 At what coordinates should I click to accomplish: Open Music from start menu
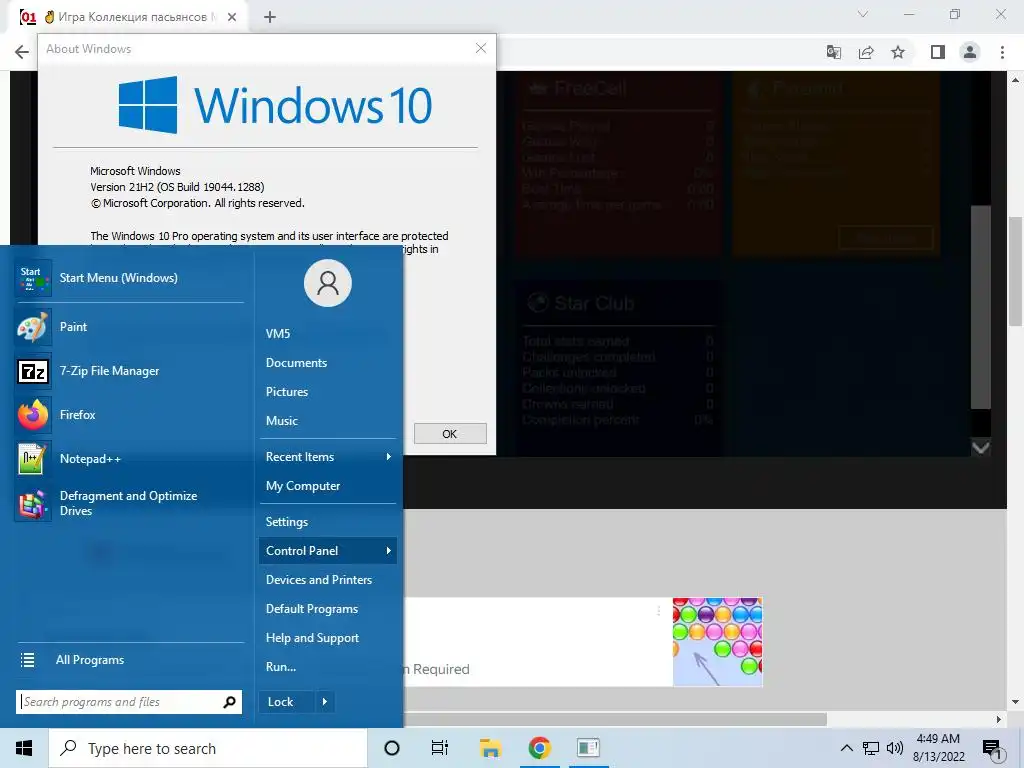coord(328,421)
